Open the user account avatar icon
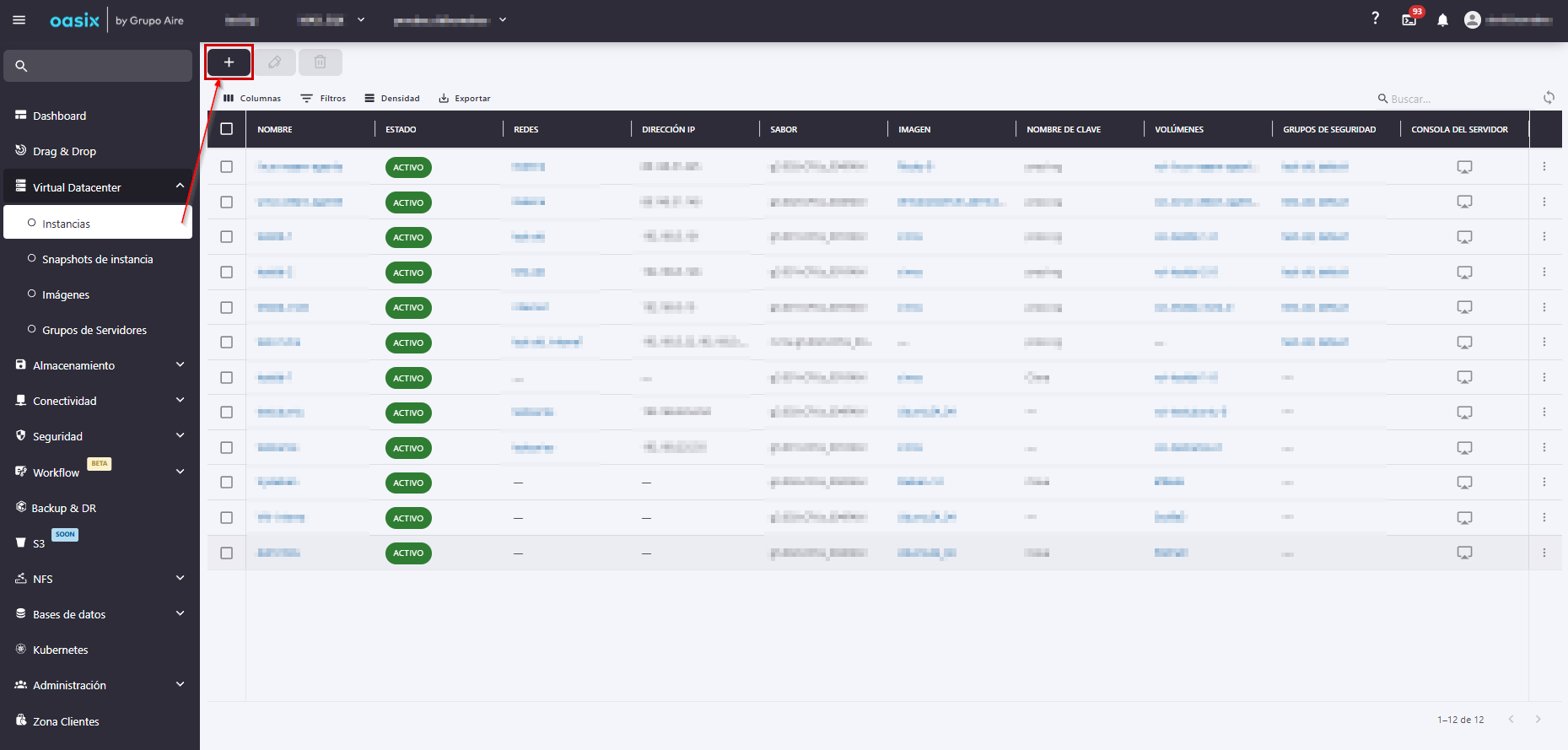Viewport: 1568px width, 750px height. click(1473, 20)
